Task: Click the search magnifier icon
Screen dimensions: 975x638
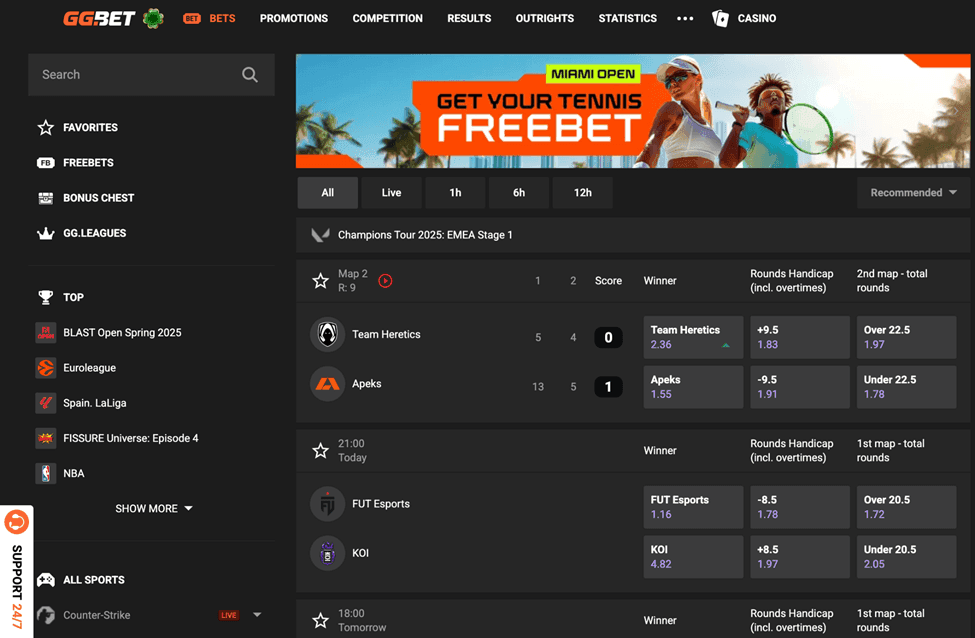Action: (x=250, y=75)
